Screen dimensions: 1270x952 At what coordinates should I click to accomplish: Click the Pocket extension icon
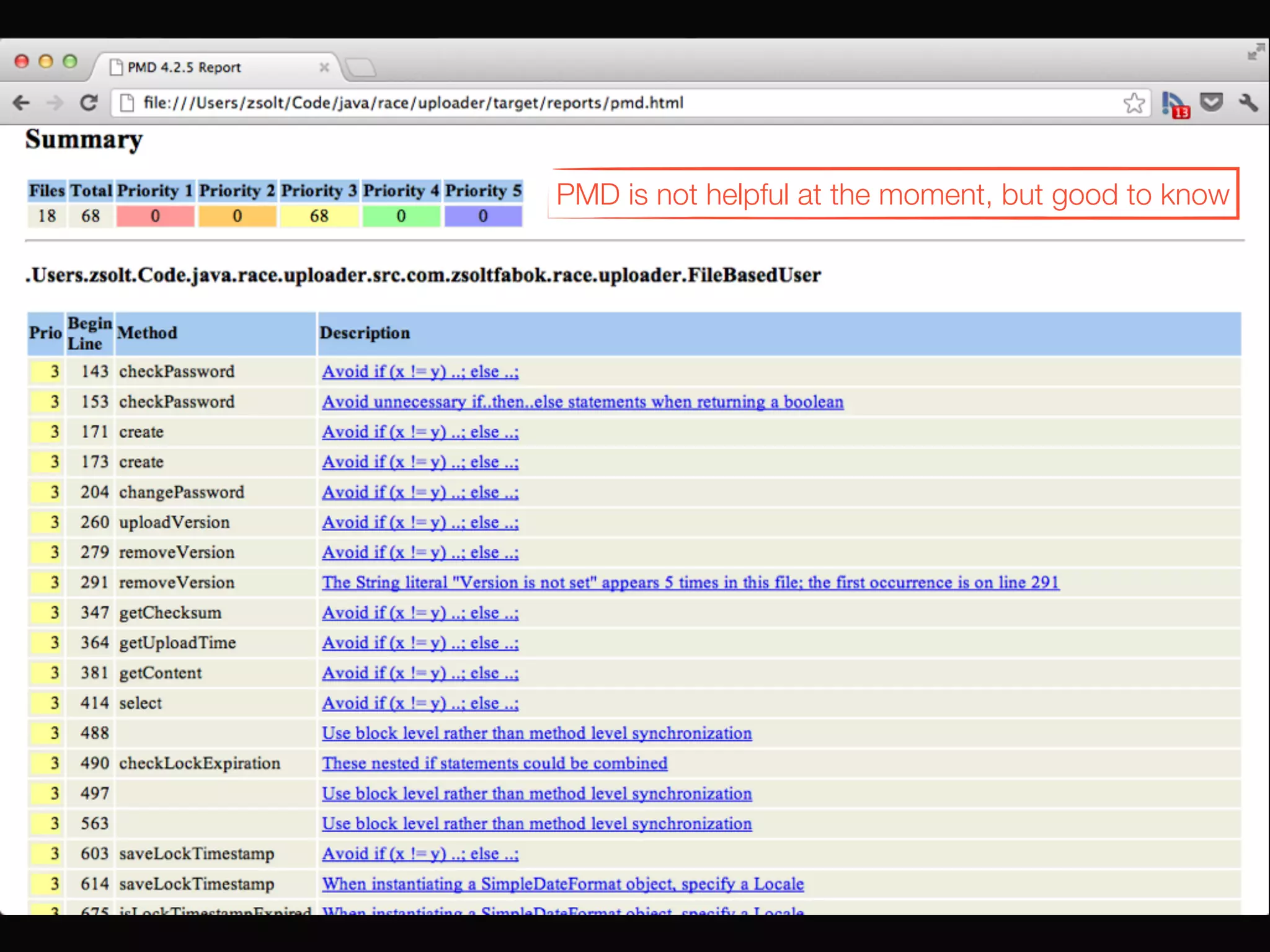pos(1211,102)
